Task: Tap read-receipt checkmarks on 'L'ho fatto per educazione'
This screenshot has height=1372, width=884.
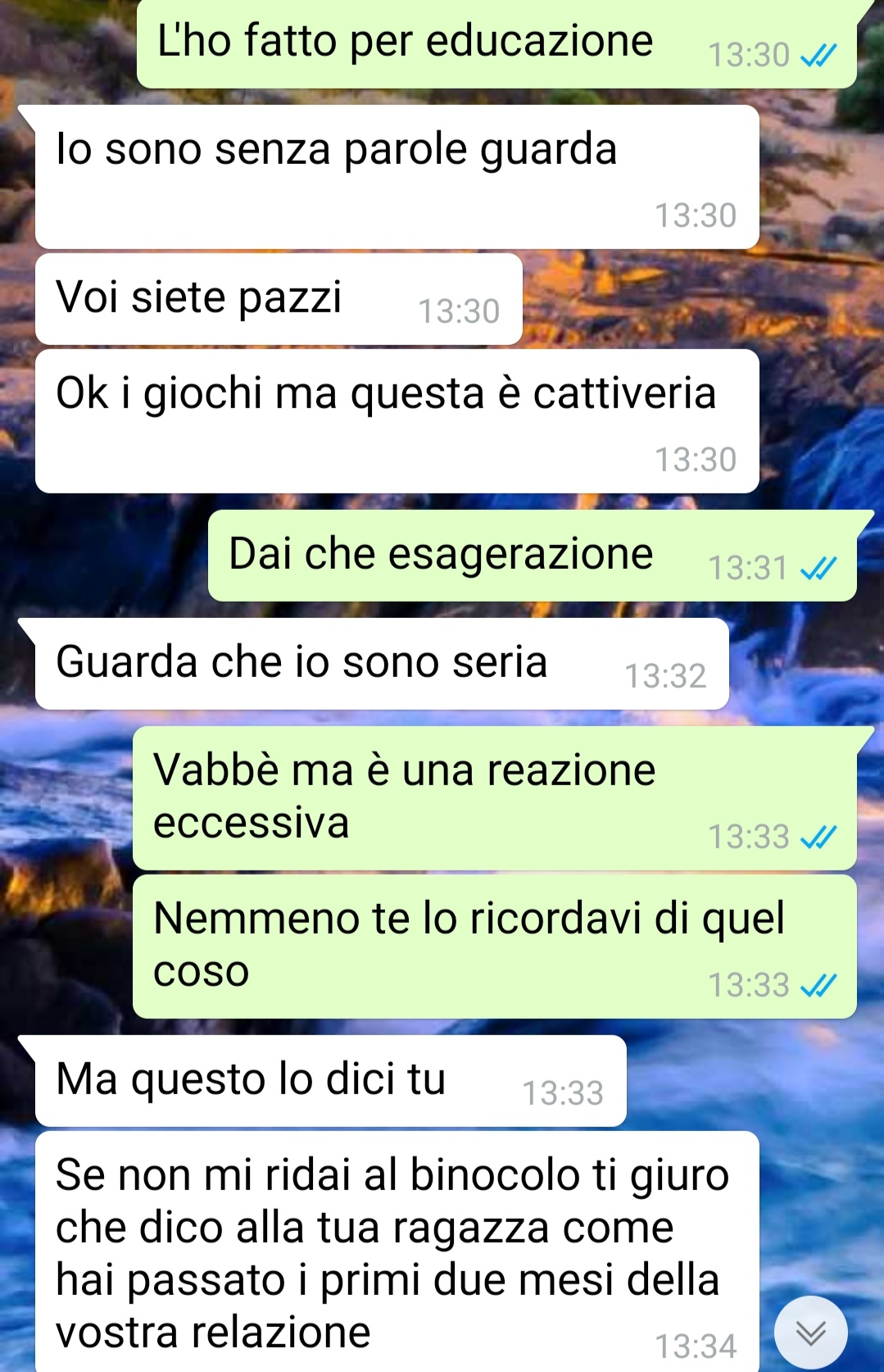Action: [x=818, y=55]
